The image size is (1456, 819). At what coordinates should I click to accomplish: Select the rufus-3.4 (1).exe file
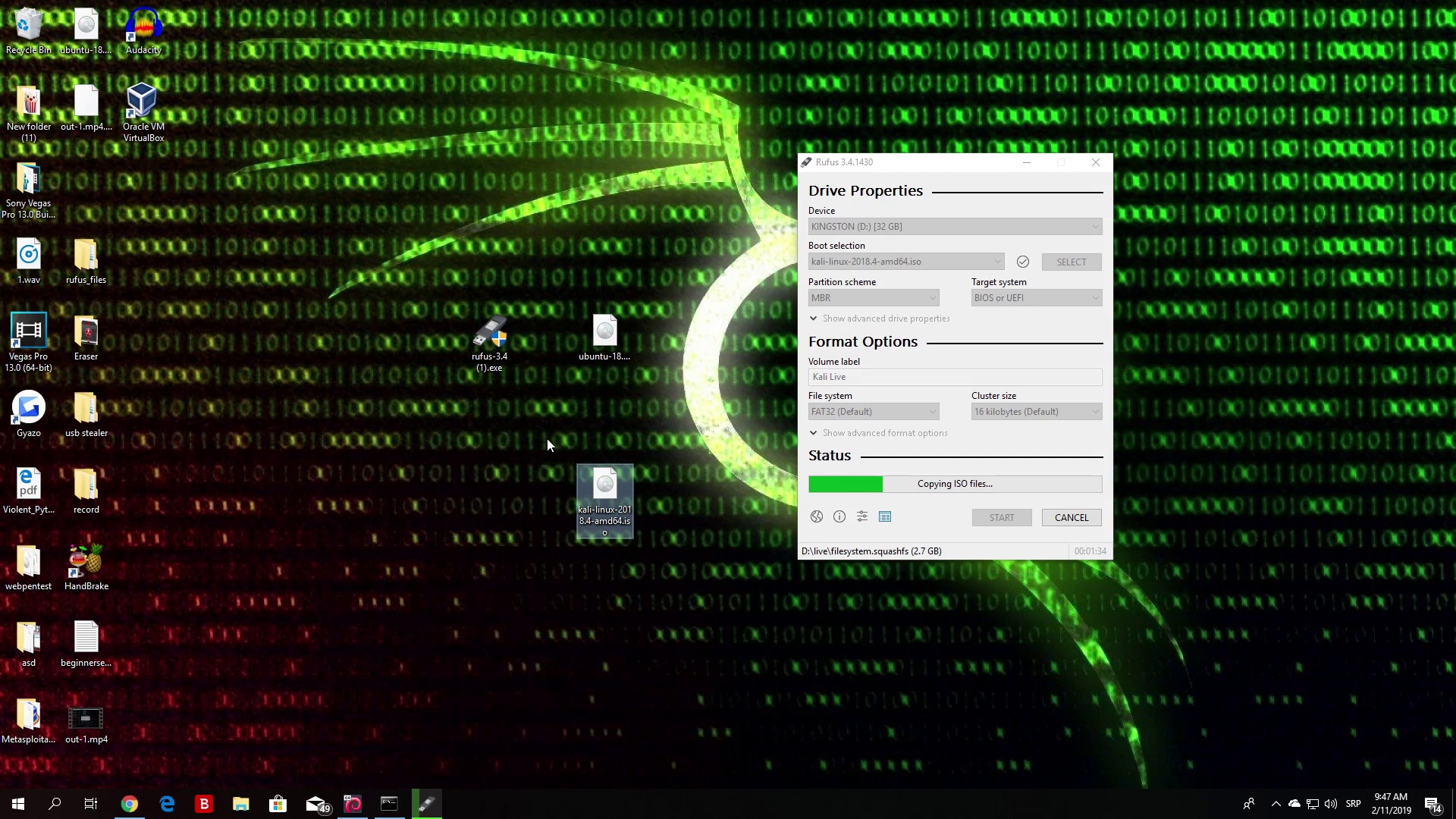point(489,343)
